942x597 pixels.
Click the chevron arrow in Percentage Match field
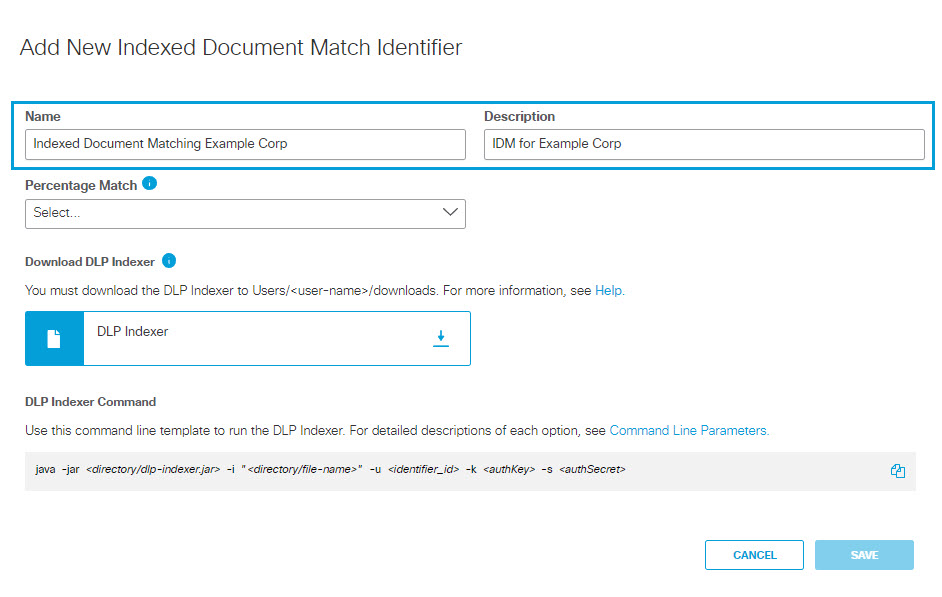pyautogui.click(x=450, y=212)
